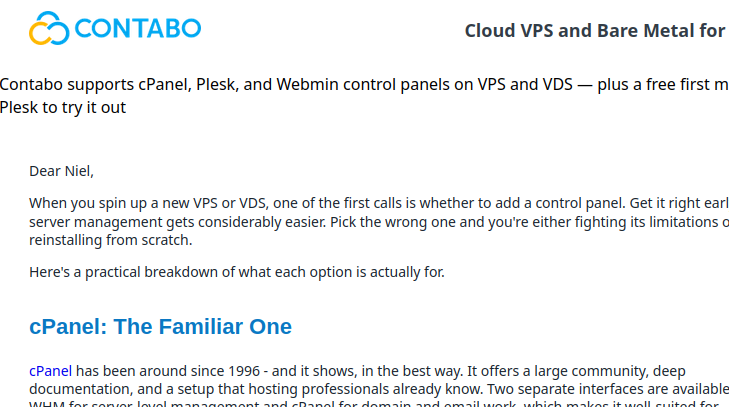
Task: Click the "Here's a practical breakdown" sentence
Action: point(236,272)
